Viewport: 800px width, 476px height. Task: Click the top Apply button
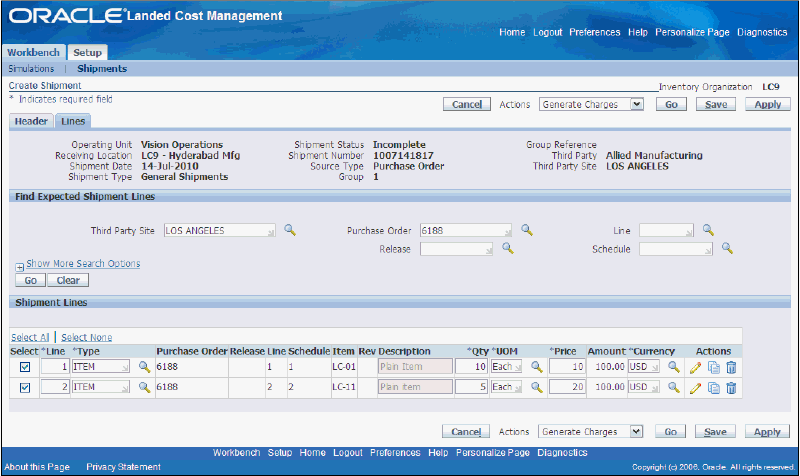pos(768,104)
